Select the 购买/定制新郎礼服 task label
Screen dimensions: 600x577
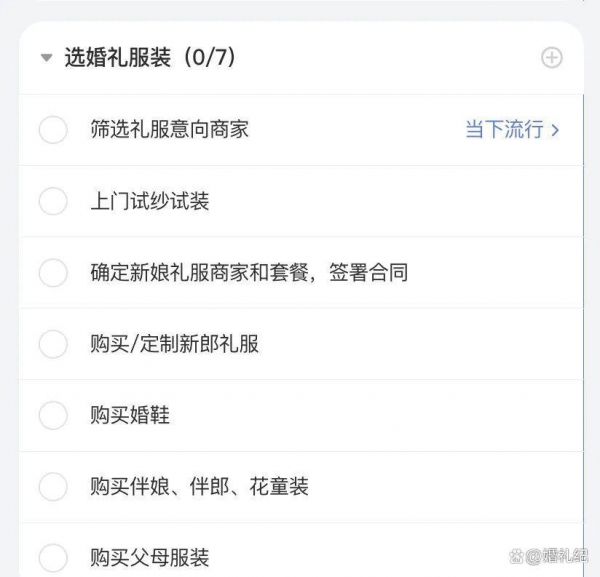click(x=174, y=344)
